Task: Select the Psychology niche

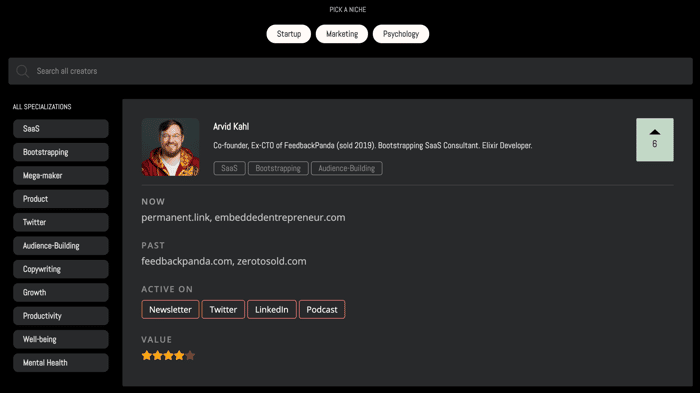Action: pyautogui.click(x=401, y=34)
